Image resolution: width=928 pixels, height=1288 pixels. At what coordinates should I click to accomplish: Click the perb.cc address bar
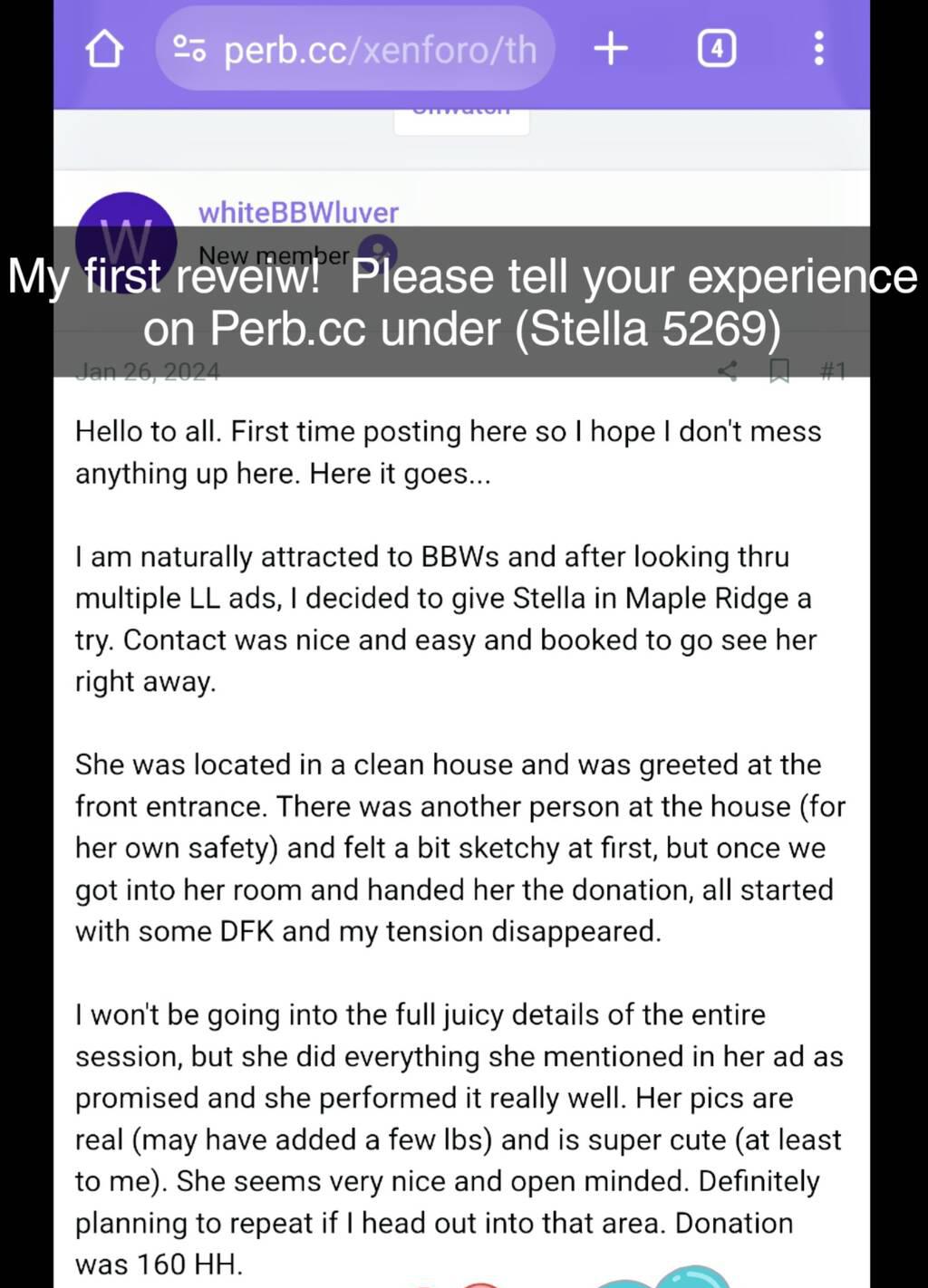[x=354, y=49]
